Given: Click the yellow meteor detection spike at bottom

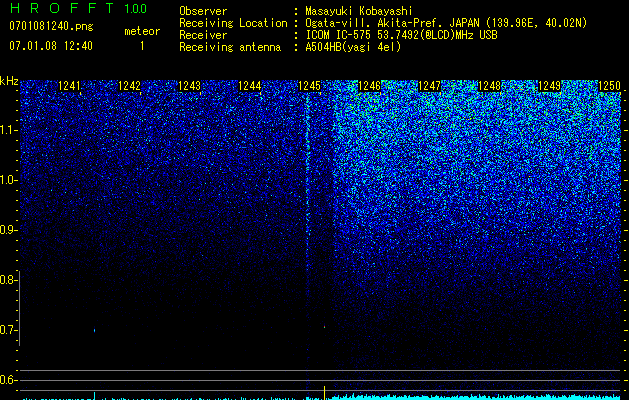Looking at the screenshot, I should (324, 392).
